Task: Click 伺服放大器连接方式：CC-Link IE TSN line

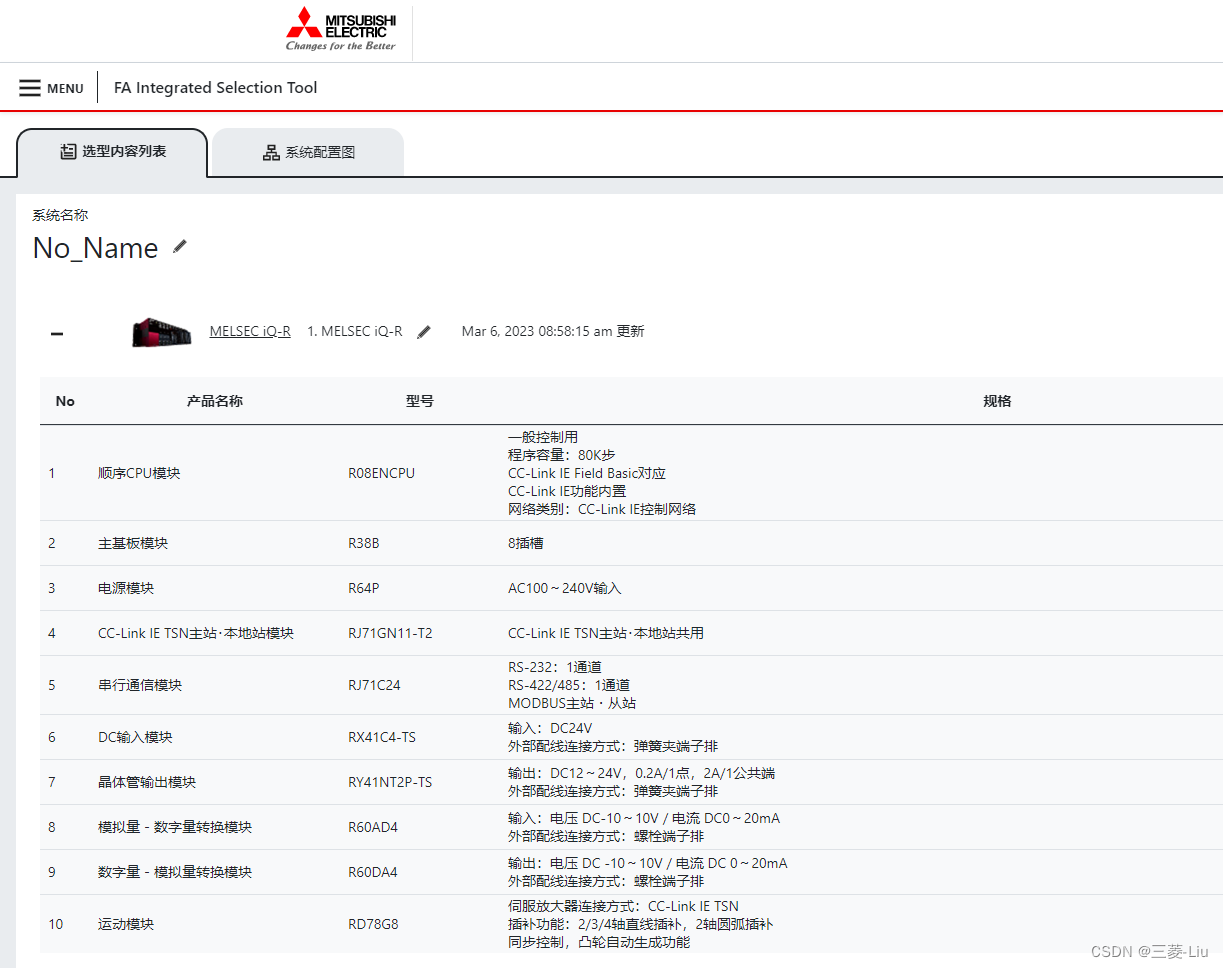Action: click(623, 906)
